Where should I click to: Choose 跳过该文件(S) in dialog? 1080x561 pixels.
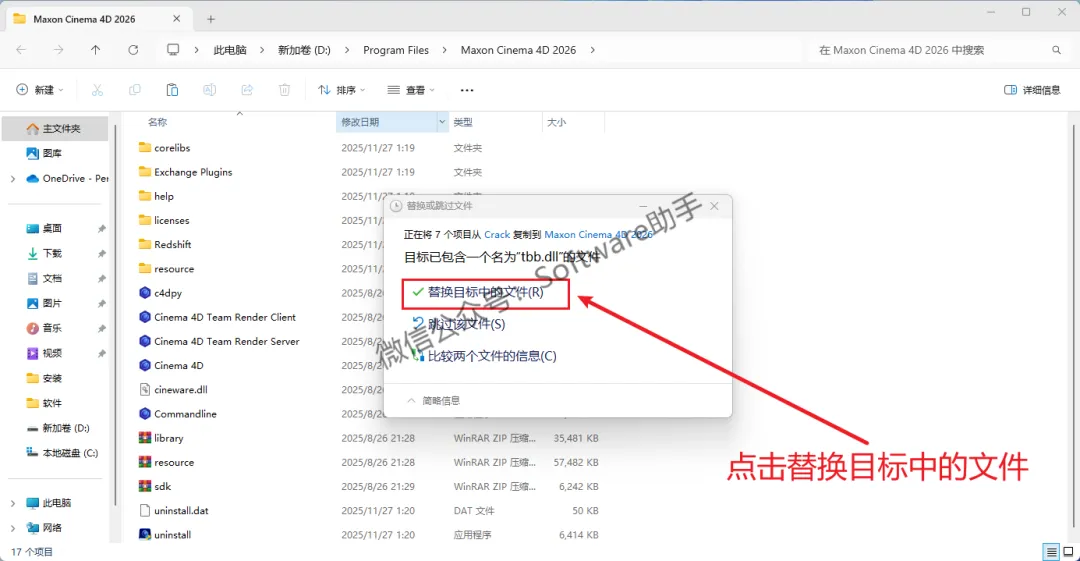(459, 324)
